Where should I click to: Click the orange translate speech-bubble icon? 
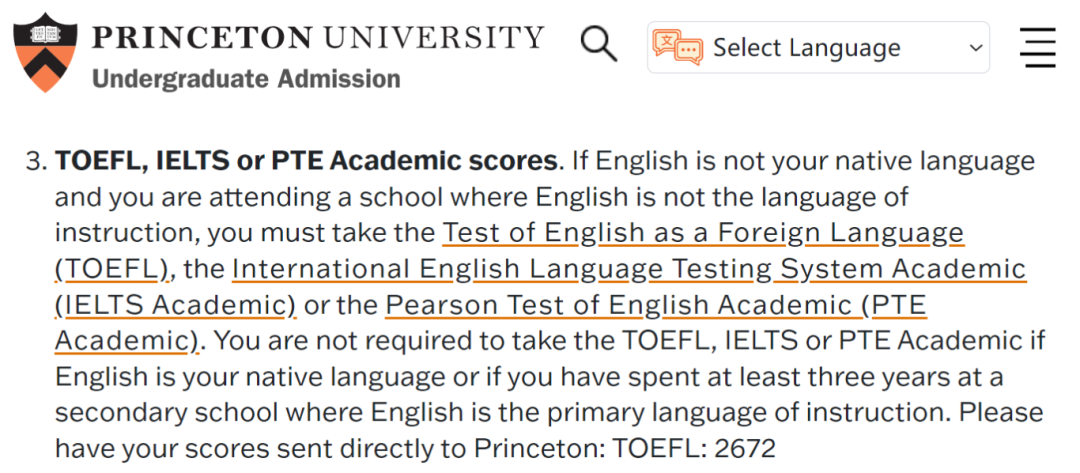coord(678,48)
